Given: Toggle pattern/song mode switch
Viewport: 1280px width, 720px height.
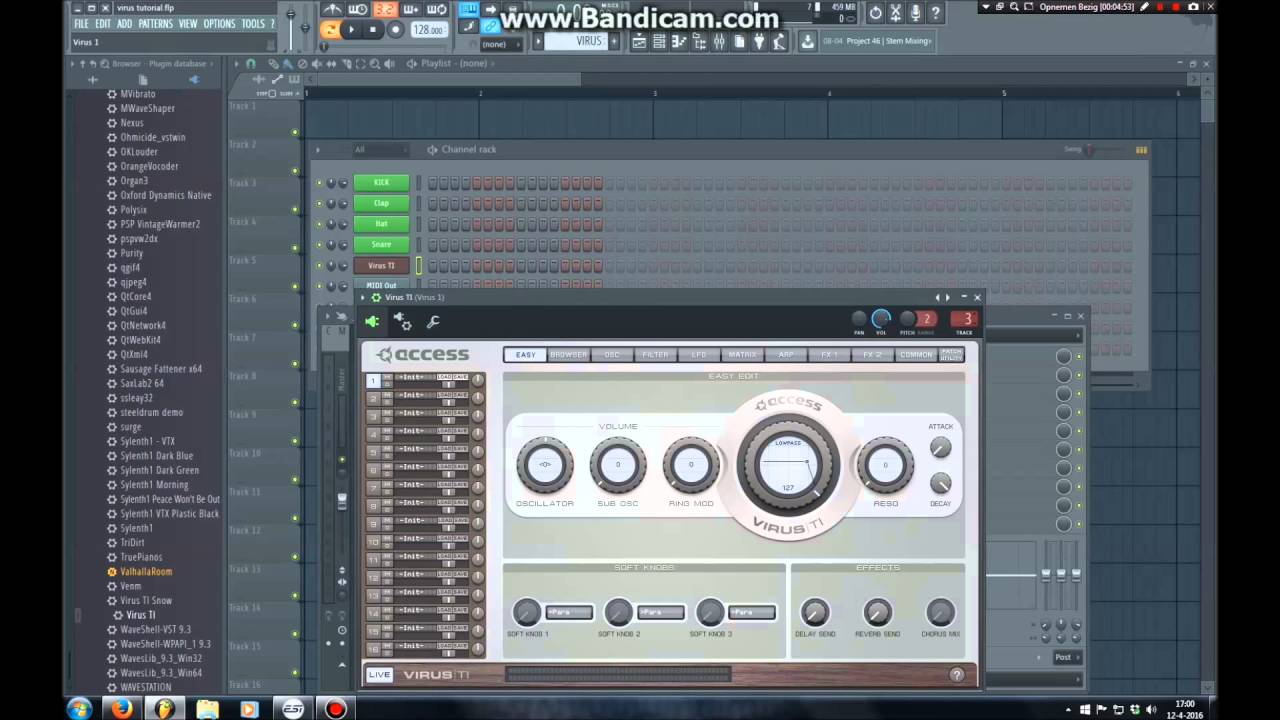Looking at the screenshot, I should point(329,29).
